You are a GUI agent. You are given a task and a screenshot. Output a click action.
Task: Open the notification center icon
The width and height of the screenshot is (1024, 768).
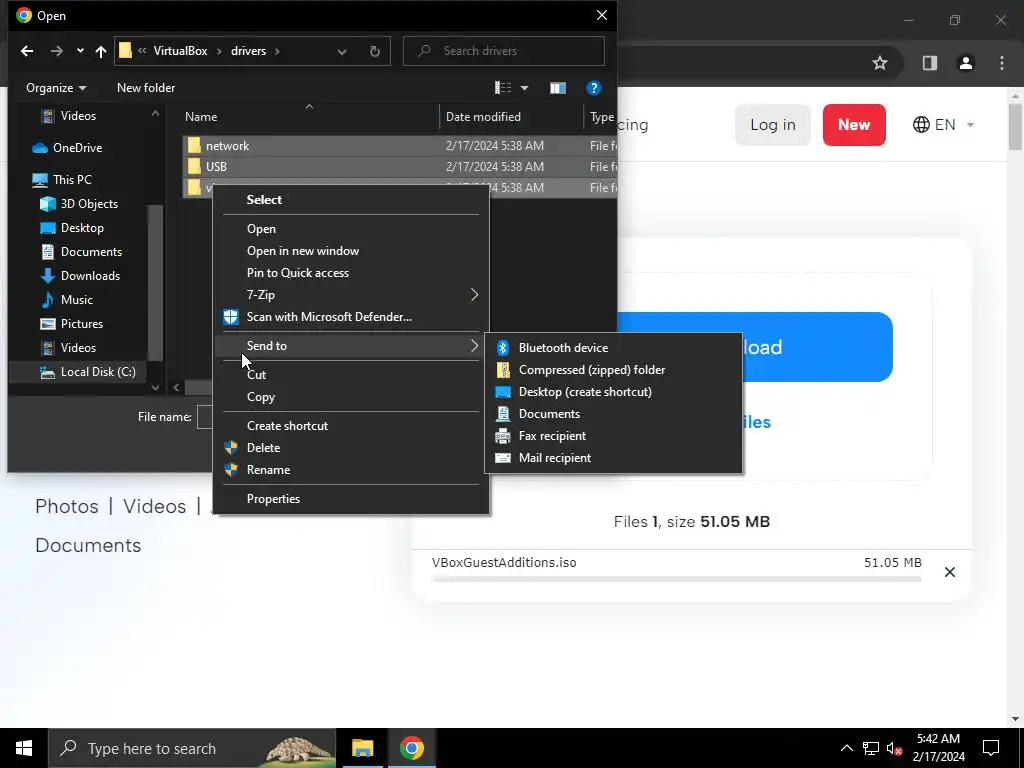coord(991,748)
